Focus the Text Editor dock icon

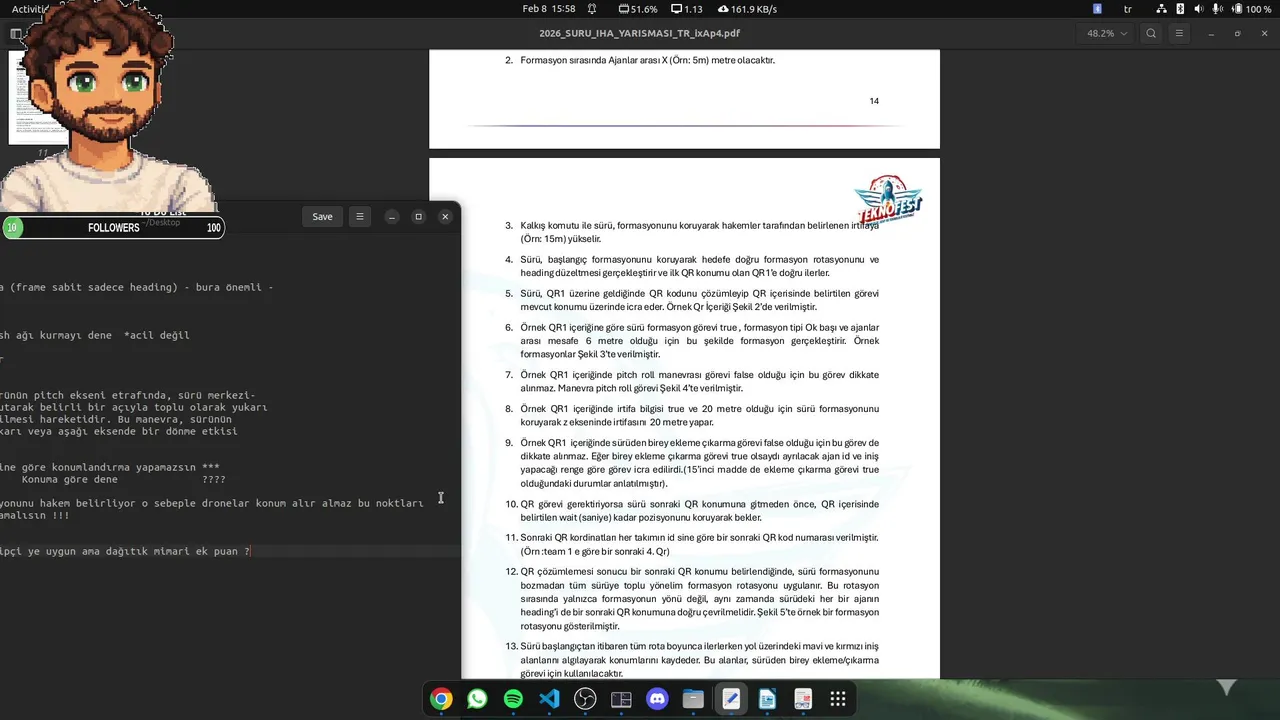click(x=731, y=699)
